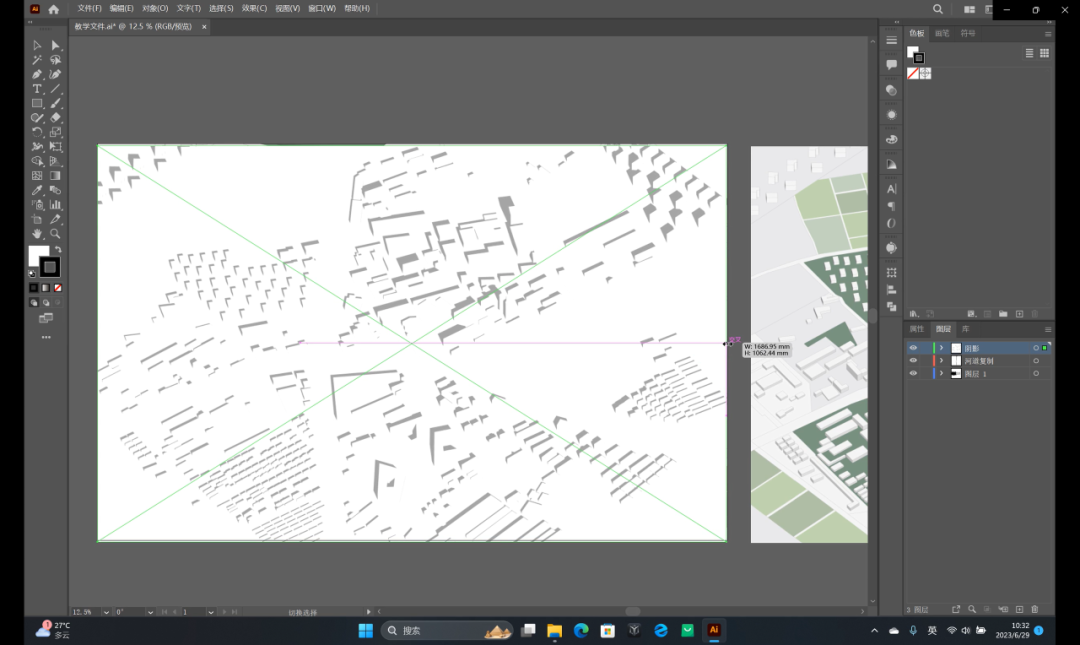The height and width of the screenshot is (645, 1080).
Task: Open the Paragraph panel icon
Action: point(891,206)
